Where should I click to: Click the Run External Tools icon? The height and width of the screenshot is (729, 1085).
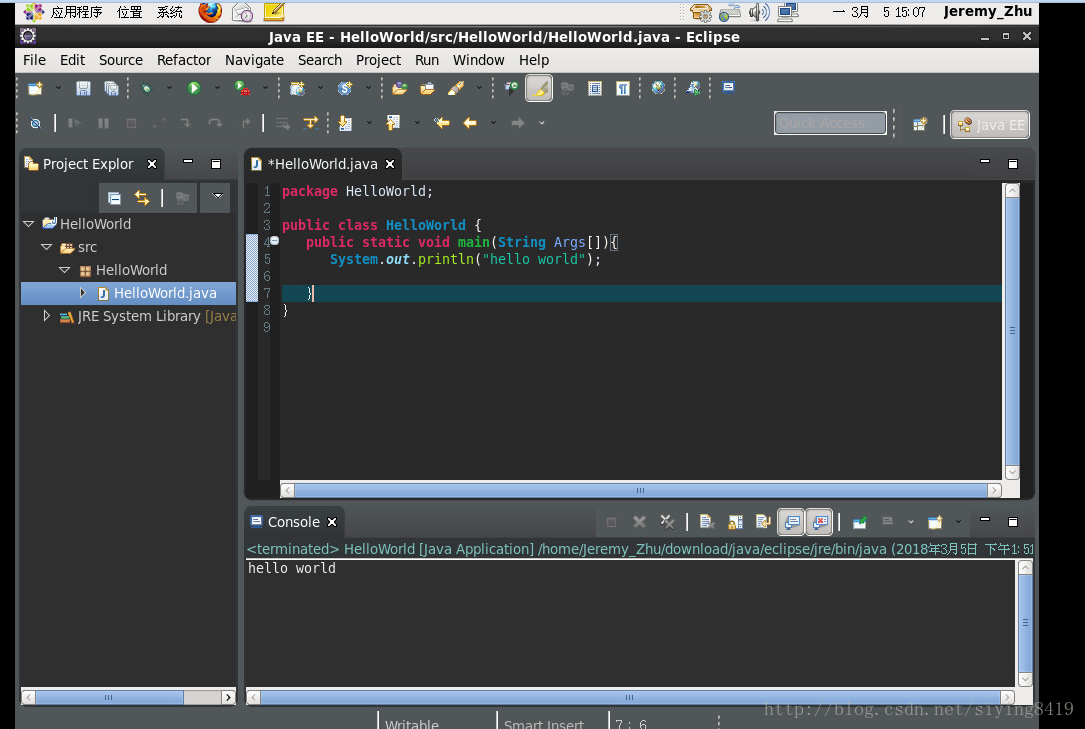[242, 89]
